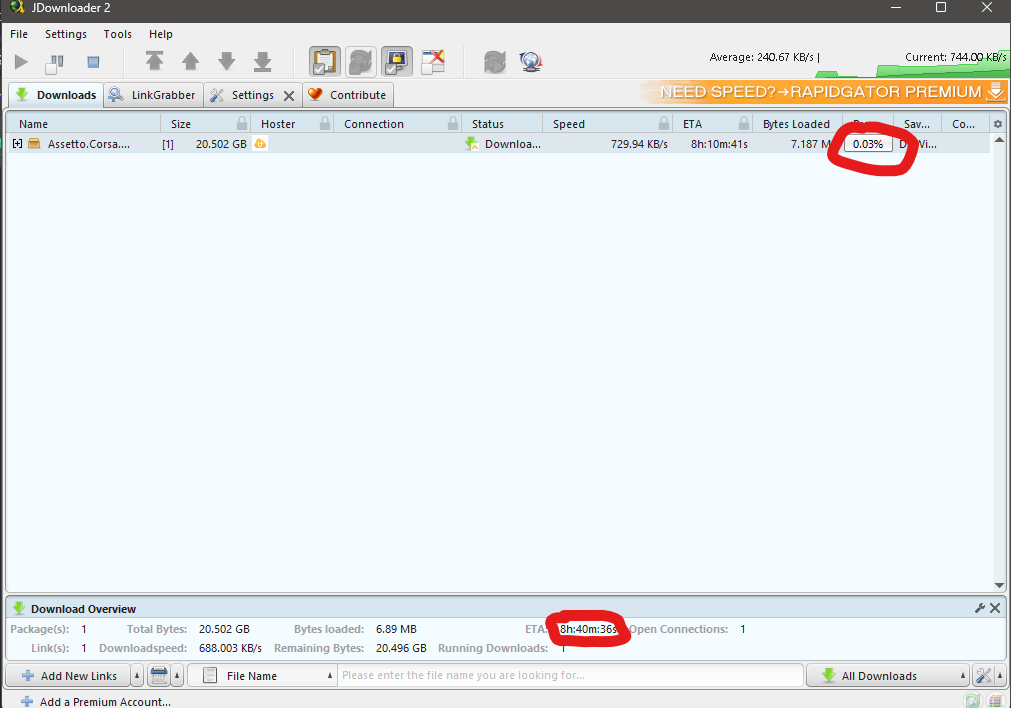The width and height of the screenshot is (1011, 708).
Task: Open the Settings menu in the menu bar
Action: point(66,34)
